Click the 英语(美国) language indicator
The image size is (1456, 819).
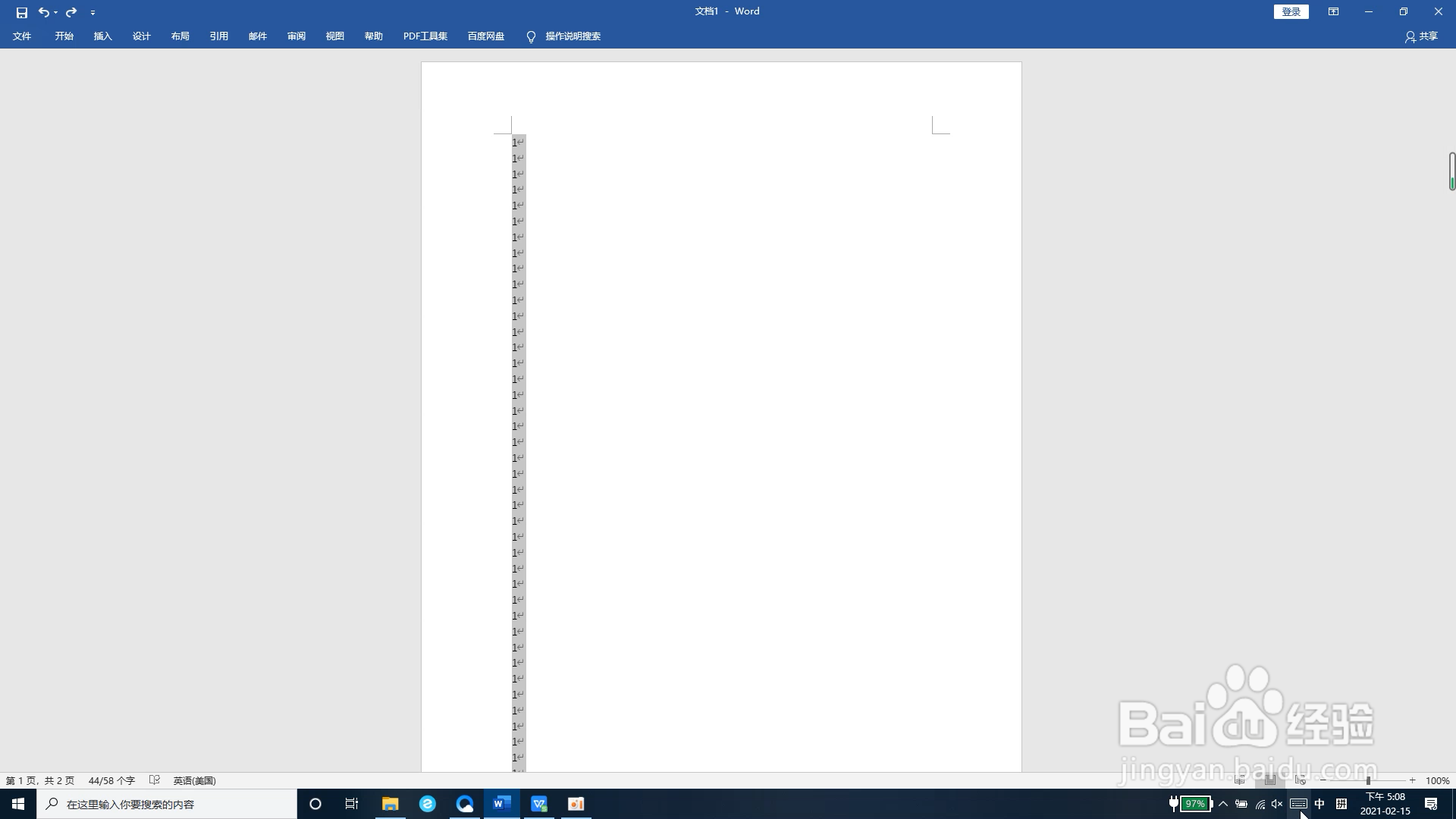pos(194,780)
